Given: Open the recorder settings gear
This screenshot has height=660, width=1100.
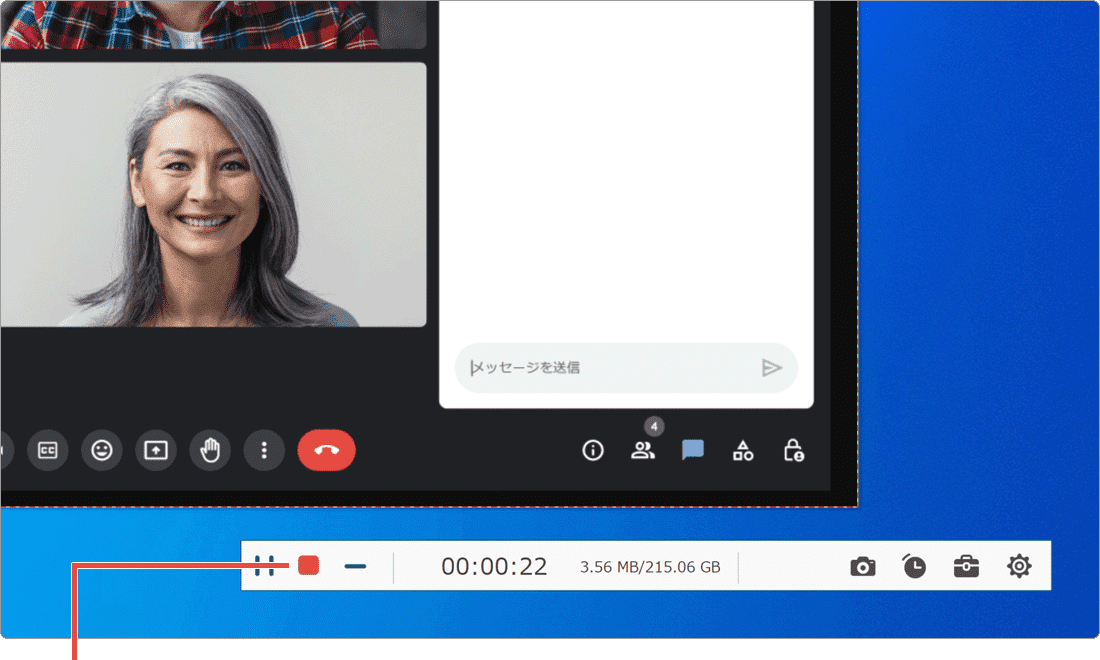Looking at the screenshot, I should (x=1018, y=566).
